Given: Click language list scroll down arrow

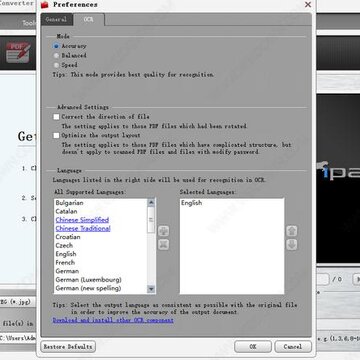Looking at the screenshot, I should pyautogui.click(x=151, y=289).
